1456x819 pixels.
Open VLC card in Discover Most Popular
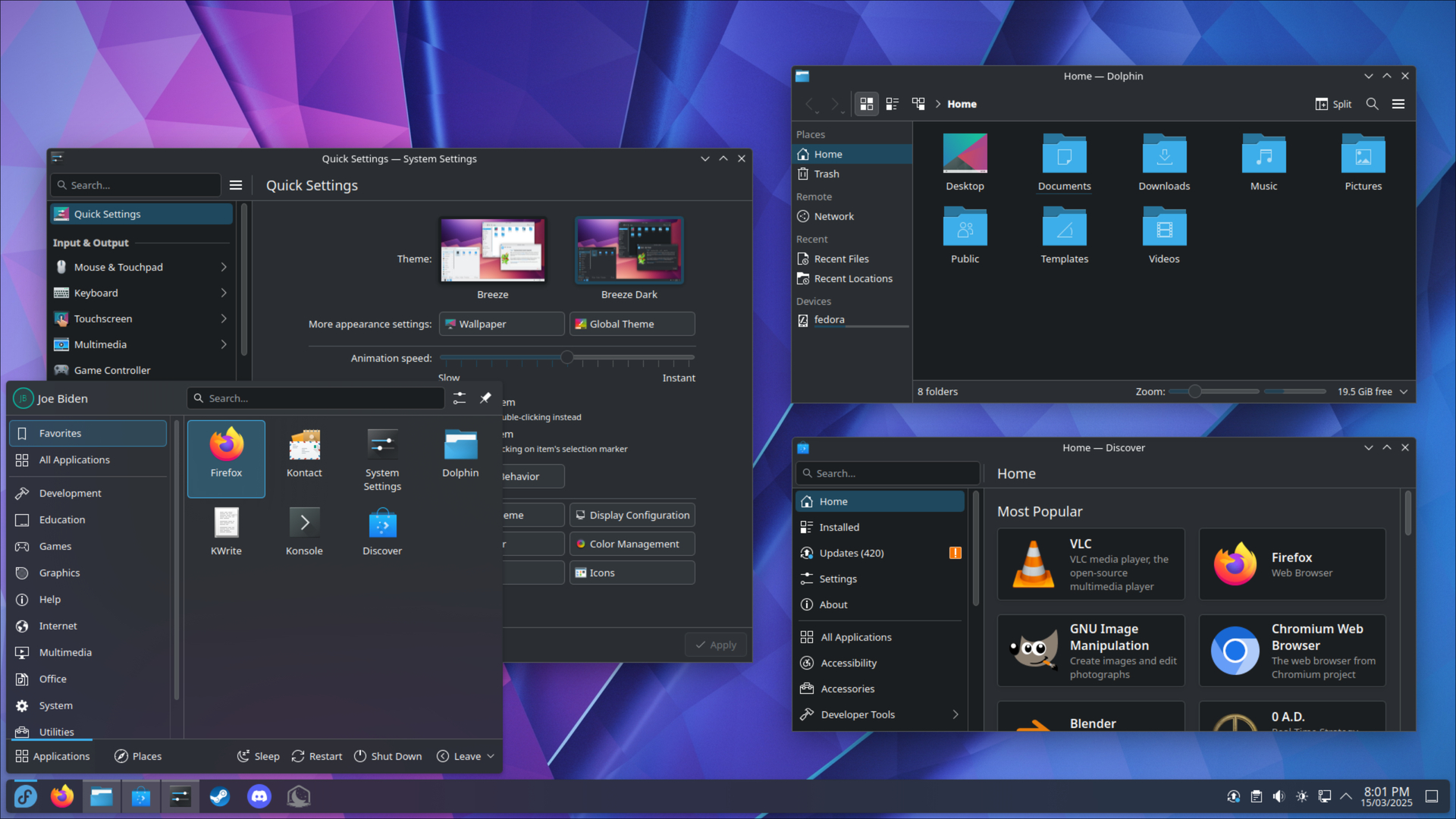(1090, 564)
